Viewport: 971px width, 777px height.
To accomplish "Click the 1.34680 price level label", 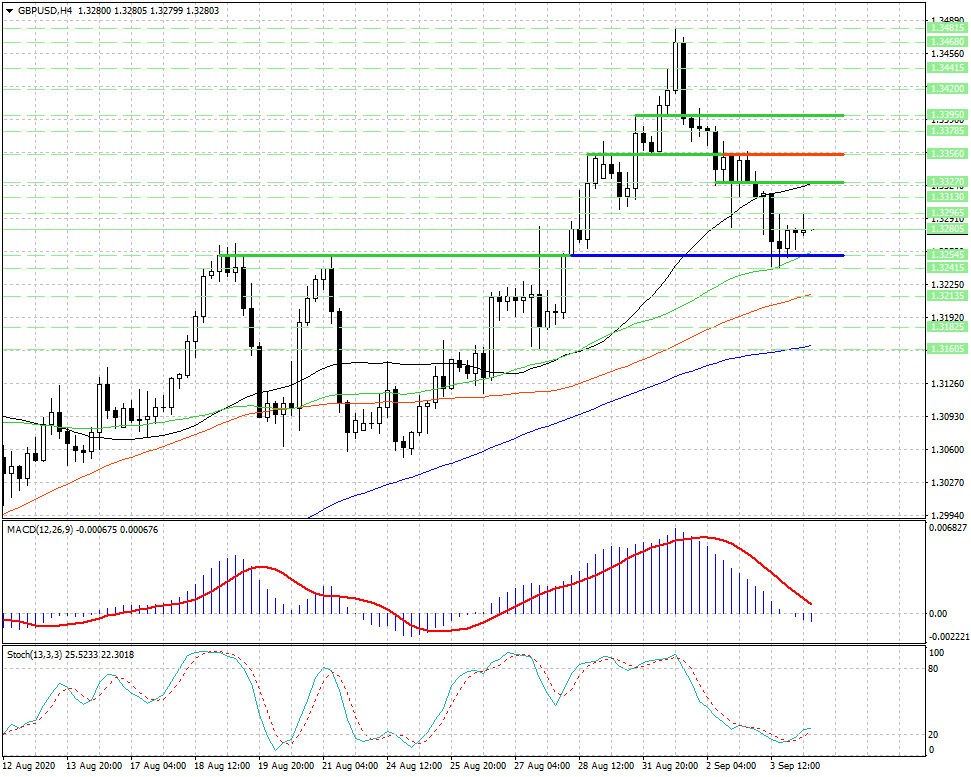I will 947,42.
